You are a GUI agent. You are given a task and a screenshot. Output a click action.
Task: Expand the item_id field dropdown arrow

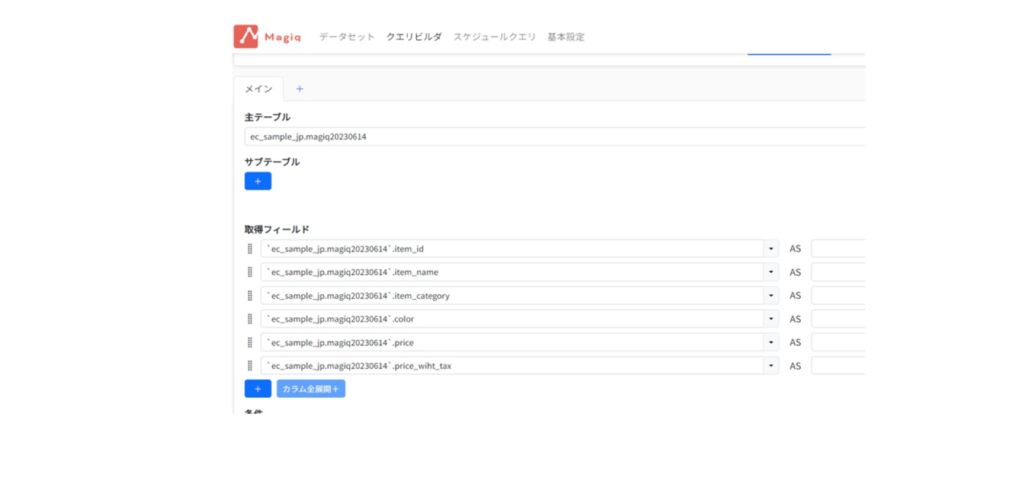click(771, 249)
